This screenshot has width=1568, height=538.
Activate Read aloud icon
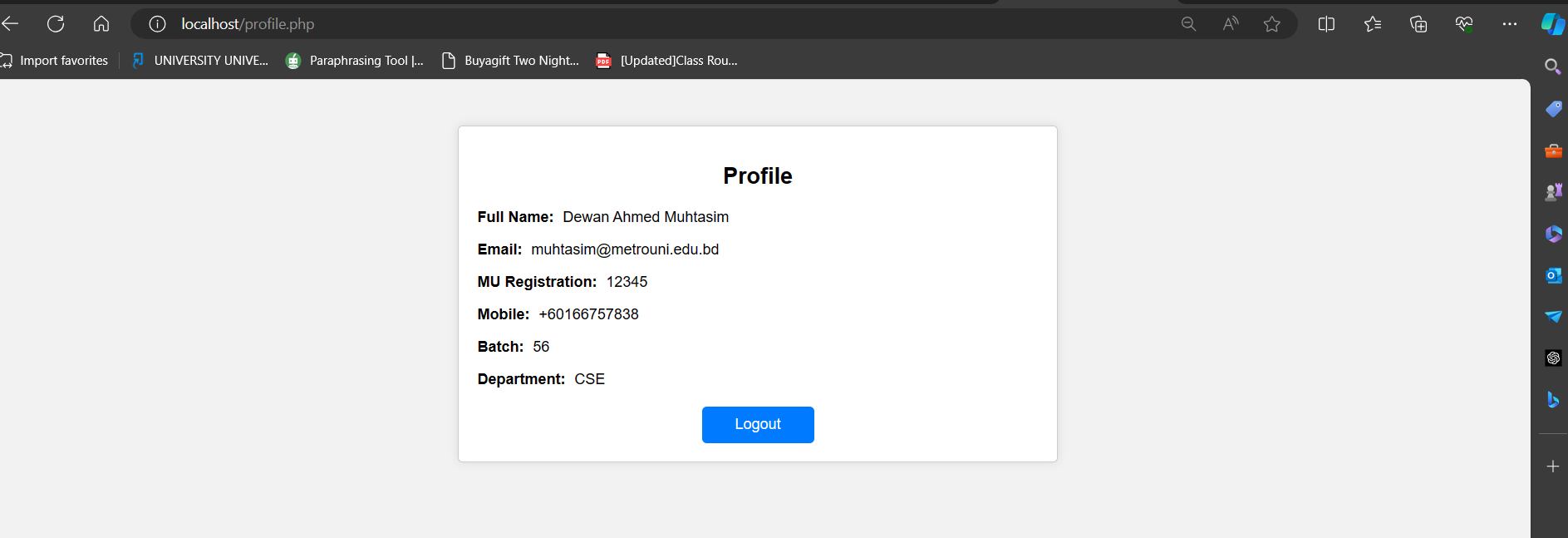point(1231,24)
